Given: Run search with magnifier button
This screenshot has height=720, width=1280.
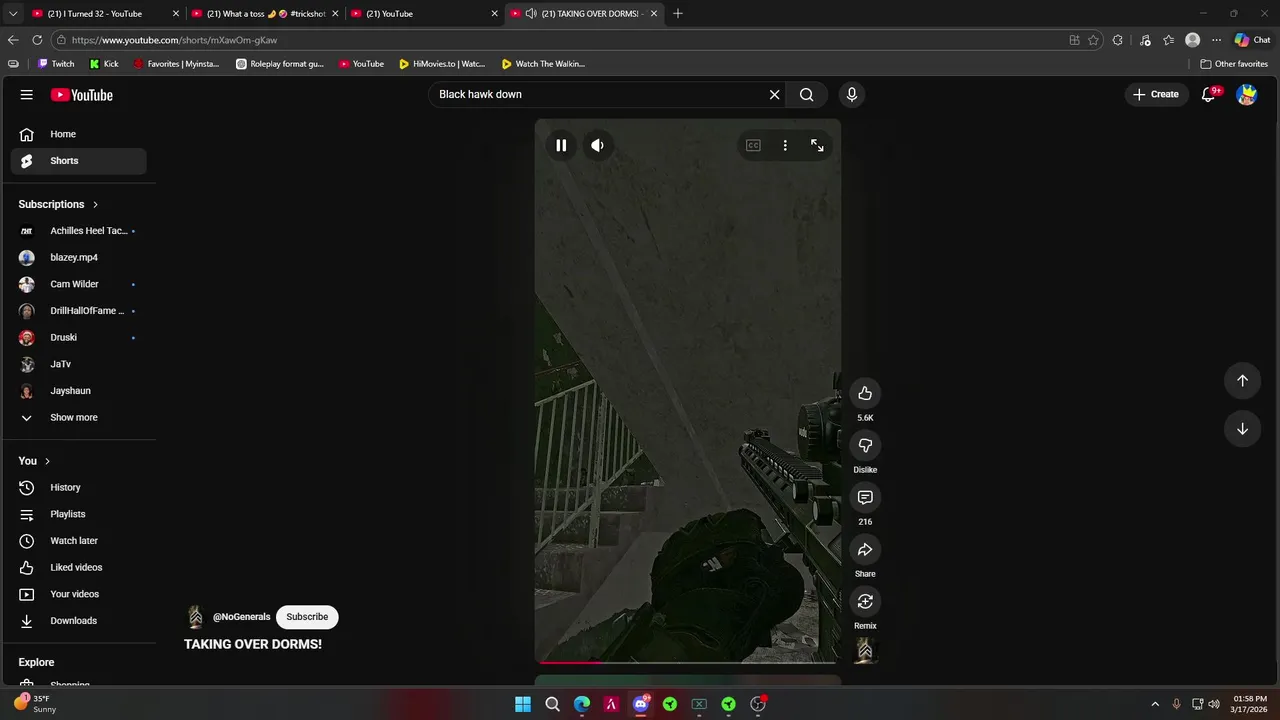Looking at the screenshot, I should pos(807,94).
